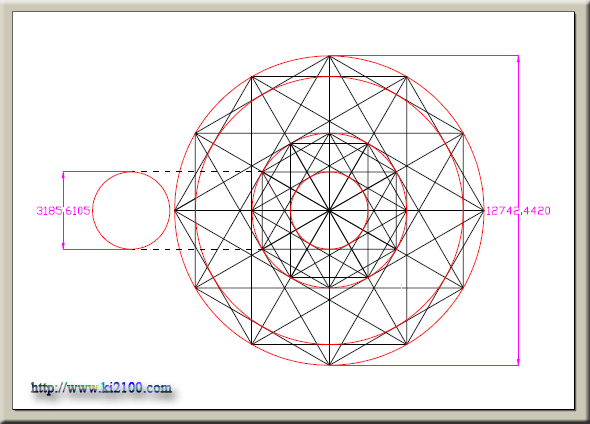The image size is (590, 424).
Task: Click the upper arrowhead of the right dimension
Action: pyautogui.click(x=519, y=59)
